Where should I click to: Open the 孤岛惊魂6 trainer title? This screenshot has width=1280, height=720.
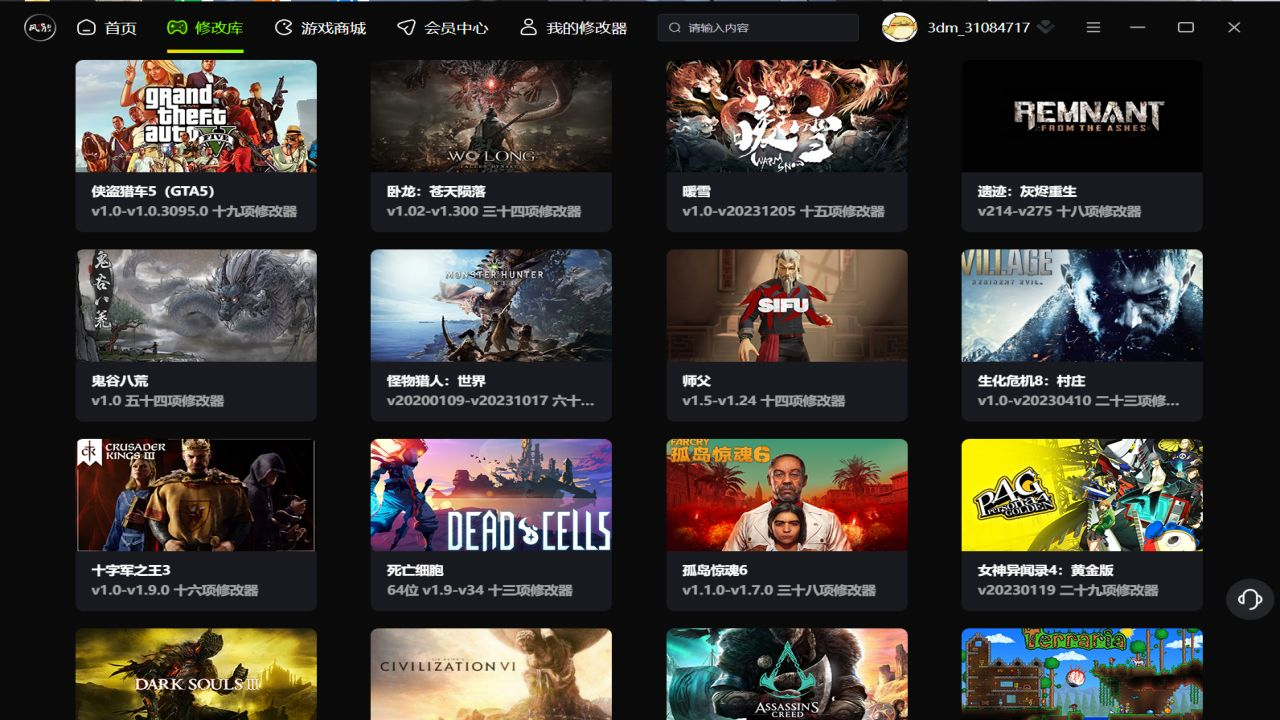point(715,570)
